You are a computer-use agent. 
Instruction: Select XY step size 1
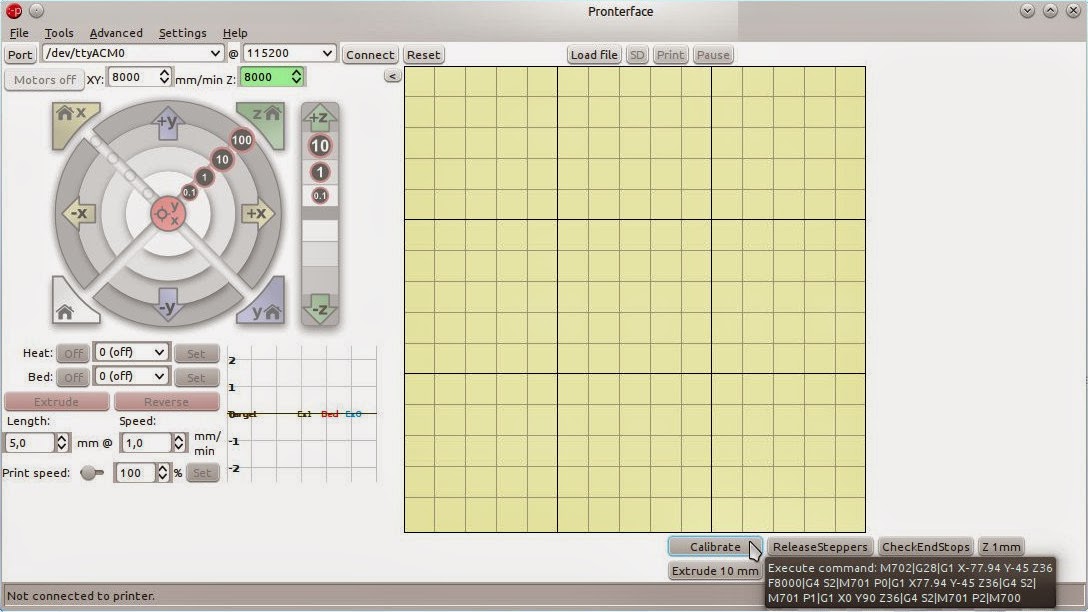point(204,177)
